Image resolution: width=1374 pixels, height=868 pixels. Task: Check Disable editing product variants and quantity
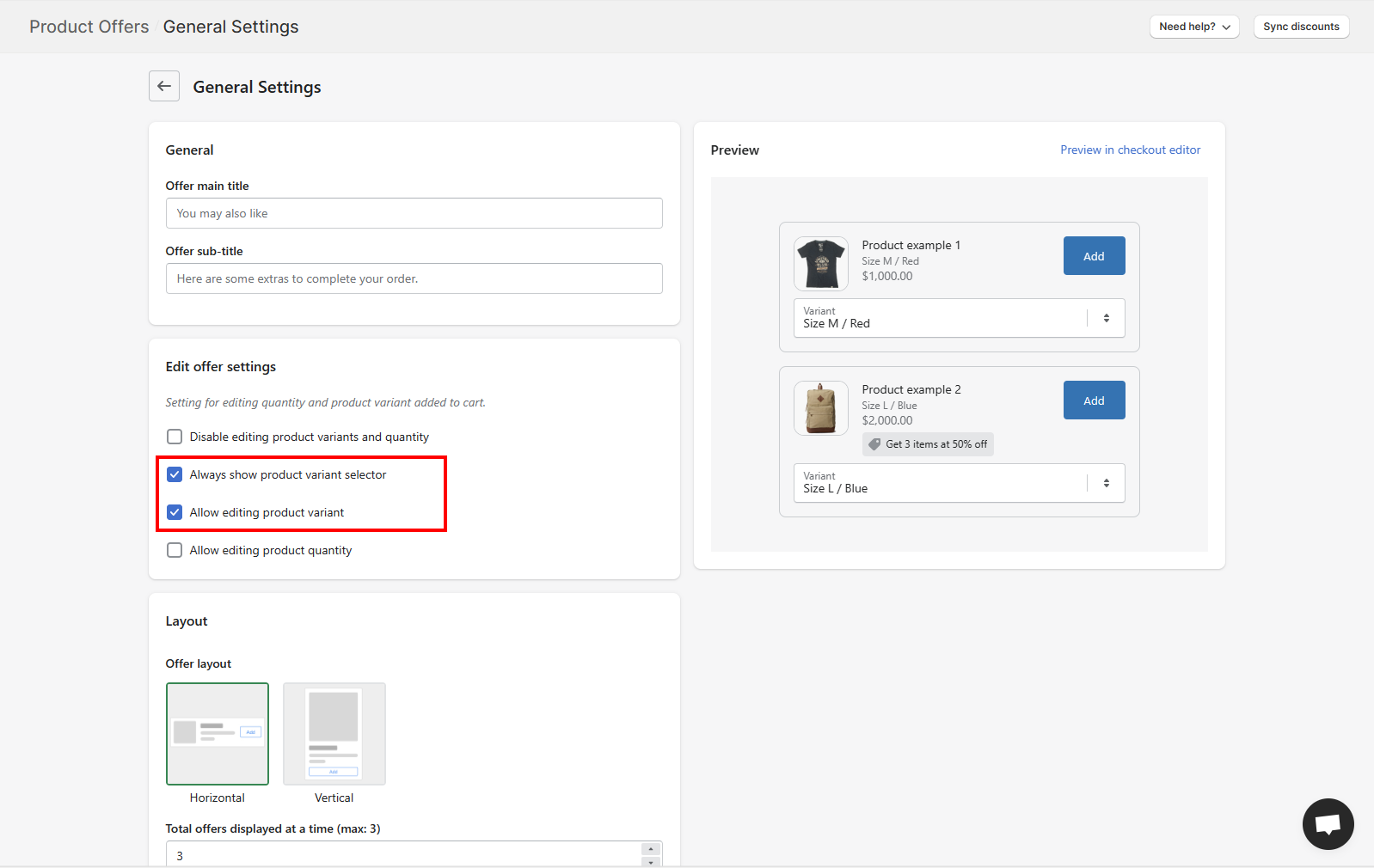(175, 437)
